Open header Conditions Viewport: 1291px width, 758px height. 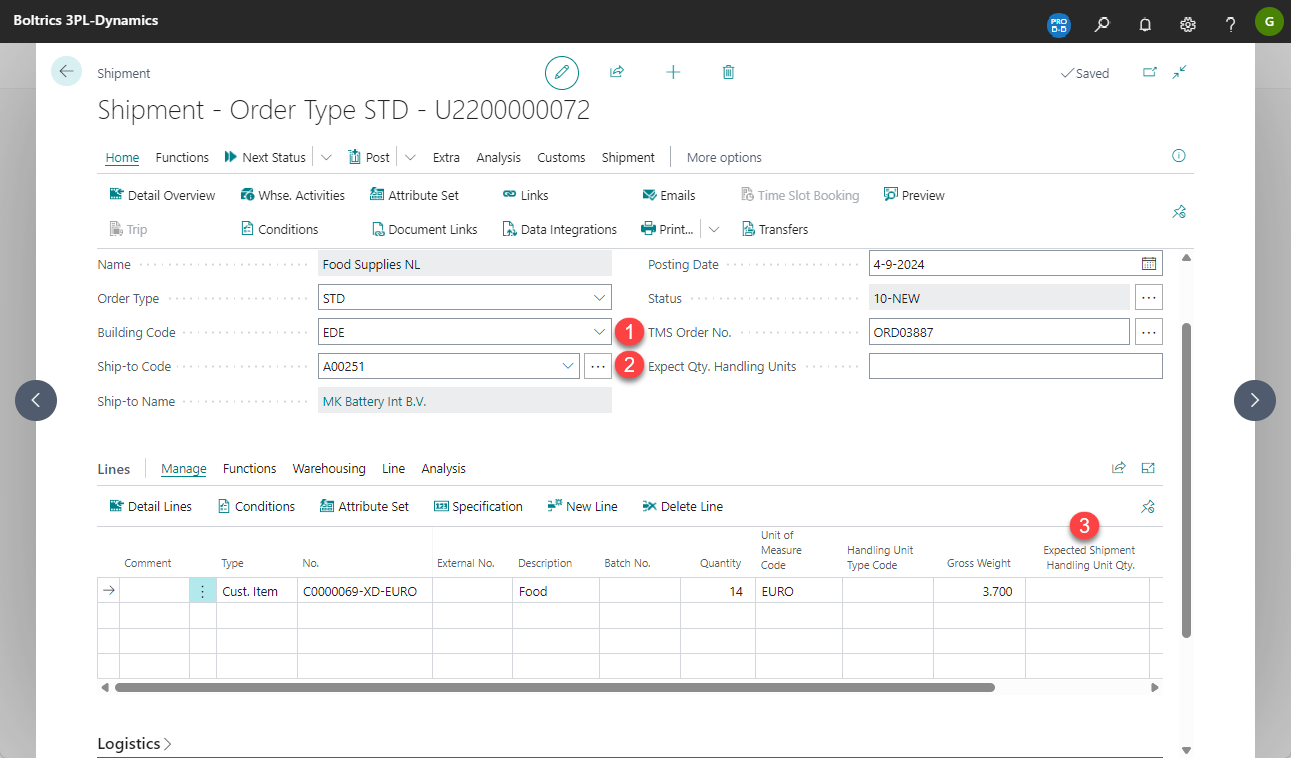[x=279, y=229]
